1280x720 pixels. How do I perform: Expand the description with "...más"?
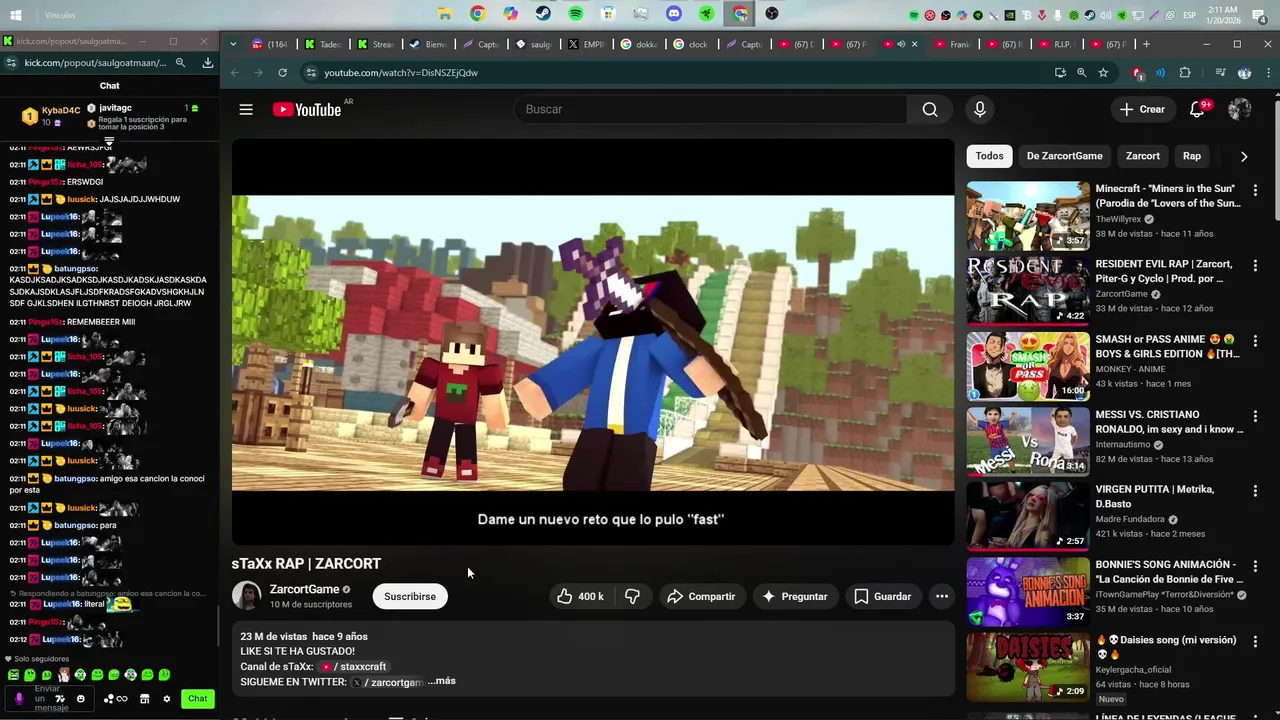pyautogui.click(x=442, y=681)
